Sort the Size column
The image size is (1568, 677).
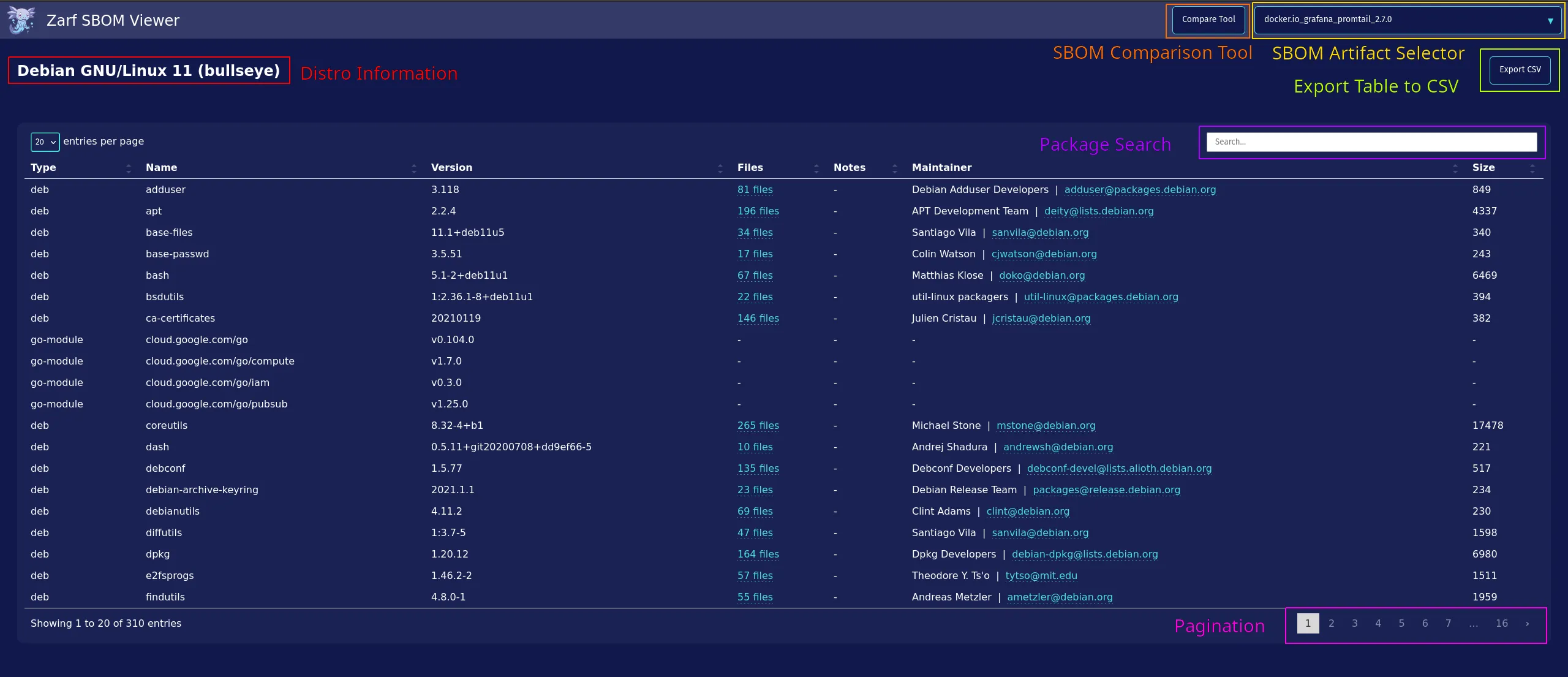click(1532, 168)
